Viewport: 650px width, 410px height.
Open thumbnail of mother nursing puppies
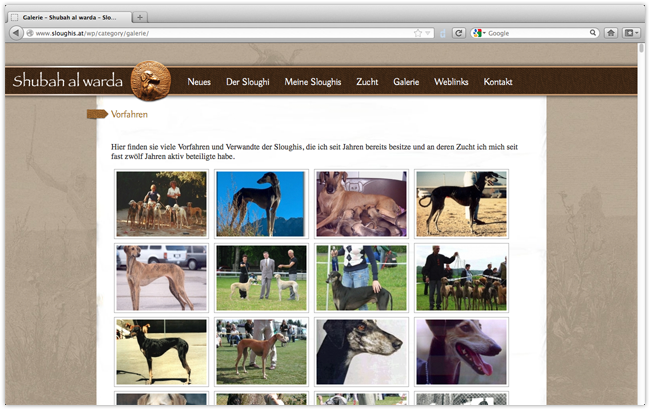click(x=361, y=204)
